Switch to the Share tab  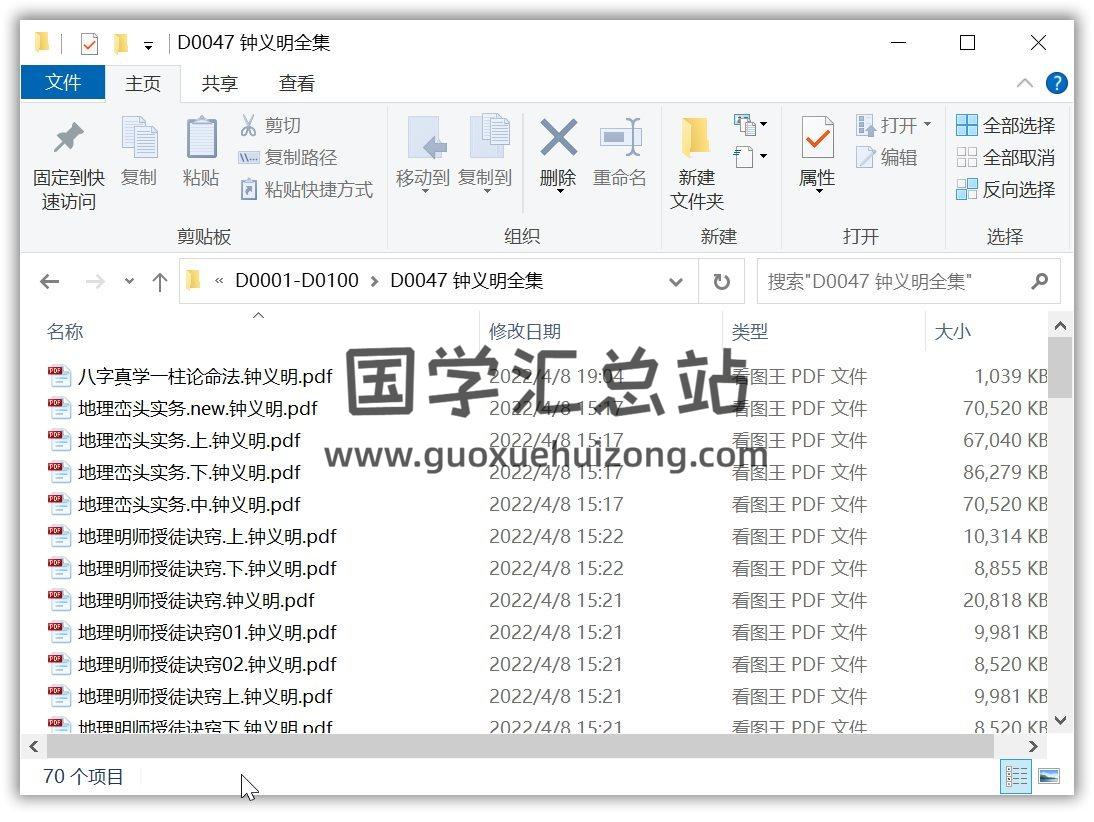point(219,84)
